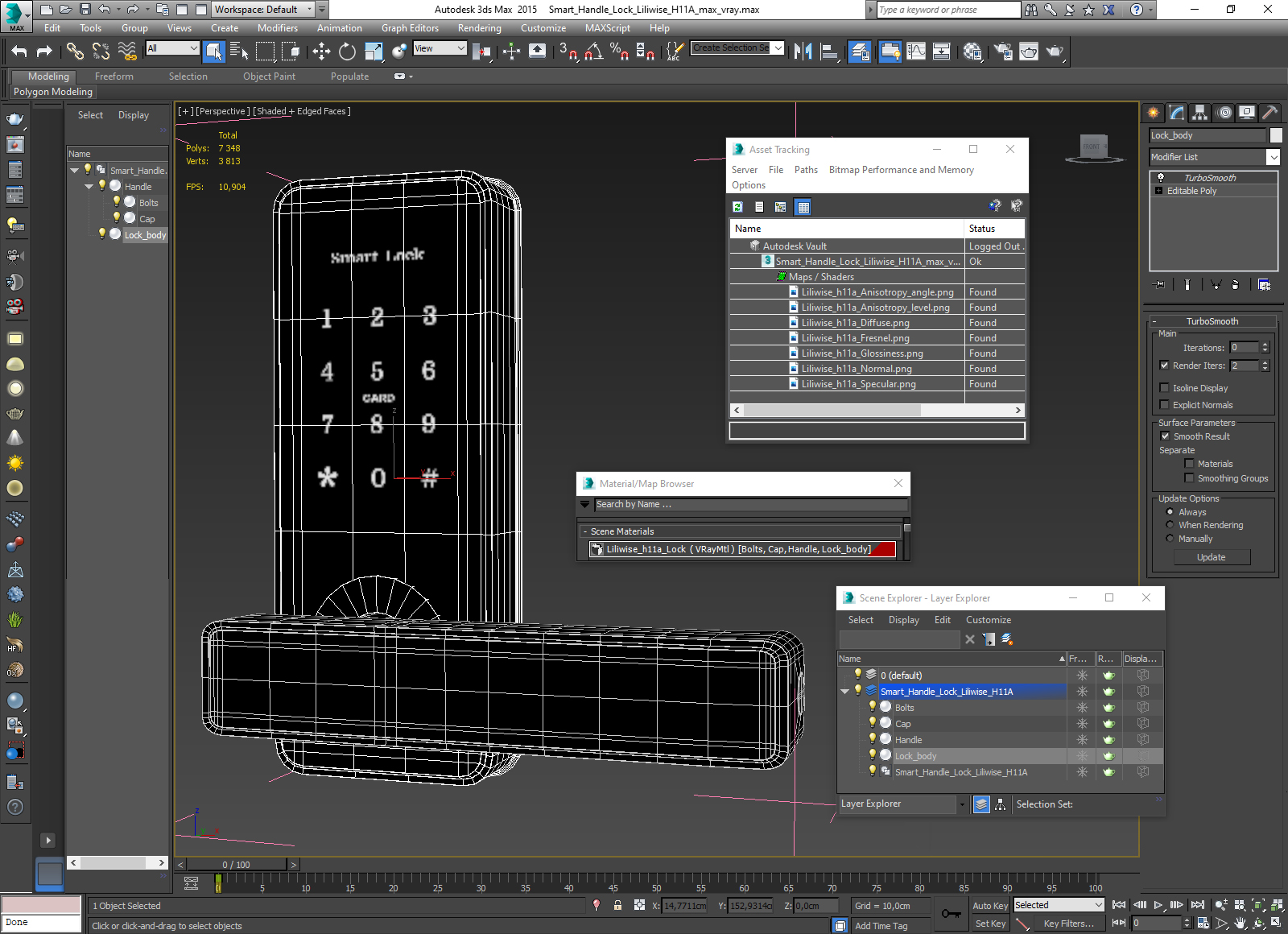Toggle TurboSmooth modifier lightbulb in stack

(x=1160, y=177)
